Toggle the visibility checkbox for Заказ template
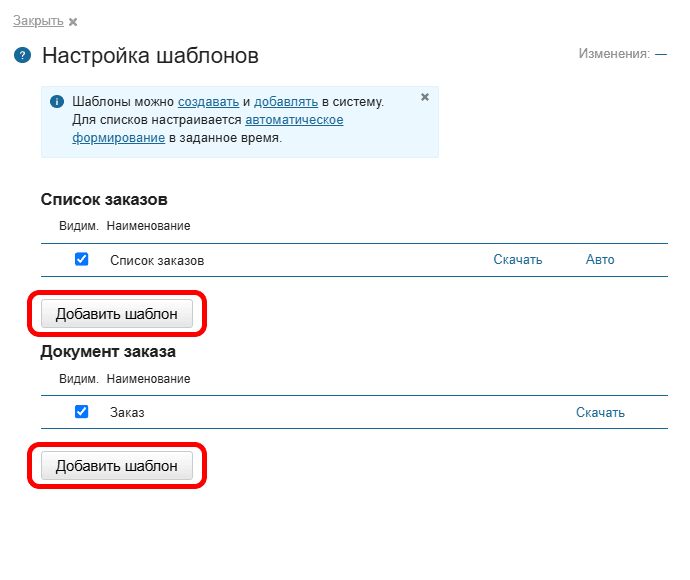 [82, 411]
